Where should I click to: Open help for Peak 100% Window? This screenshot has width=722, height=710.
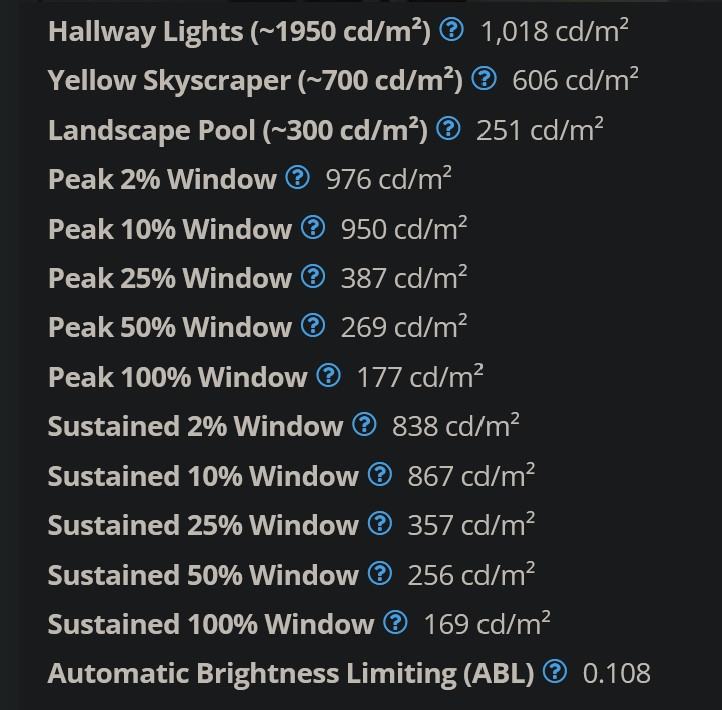click(329, 376)
